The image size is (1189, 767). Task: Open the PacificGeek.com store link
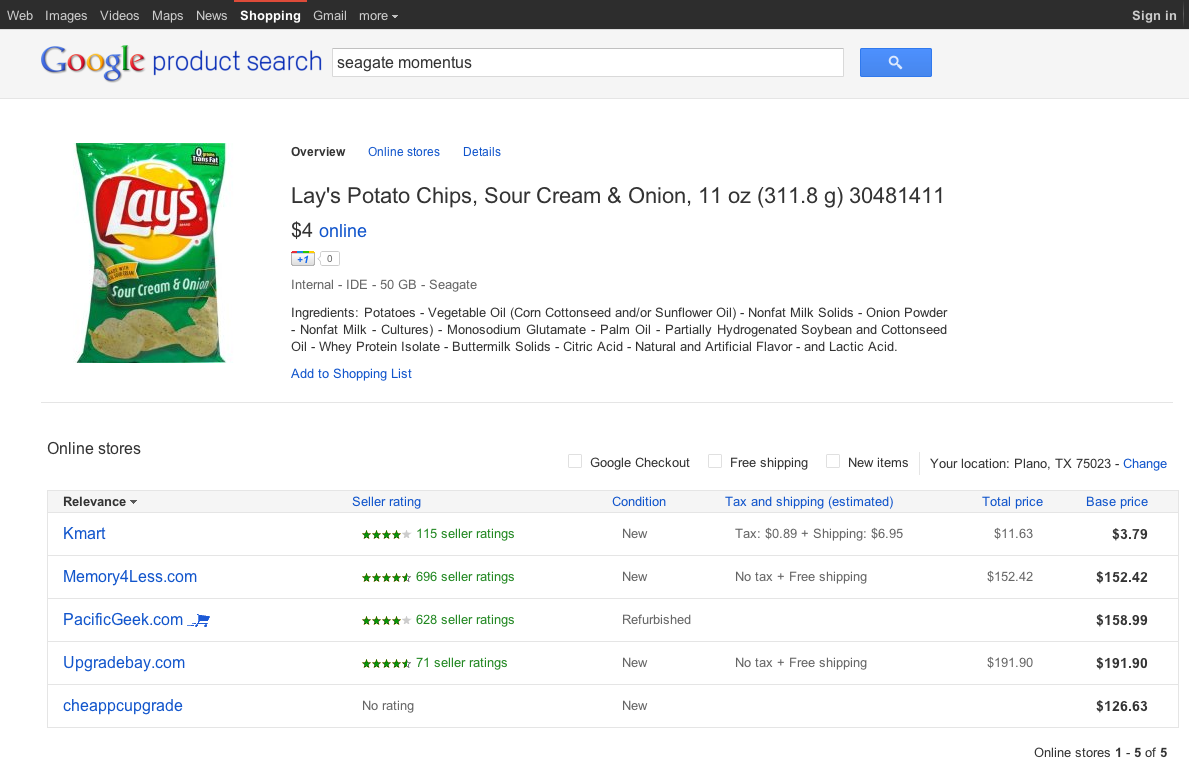123,620
